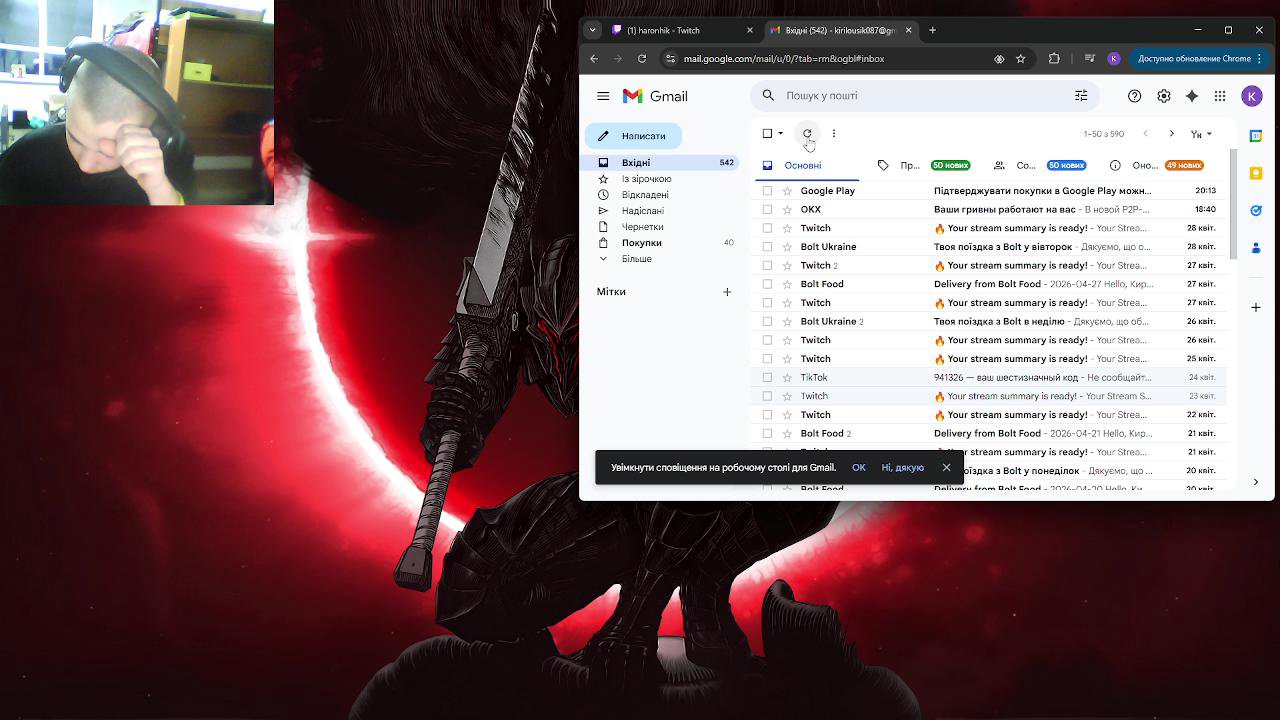Star the TikTok email

[787, 377]
